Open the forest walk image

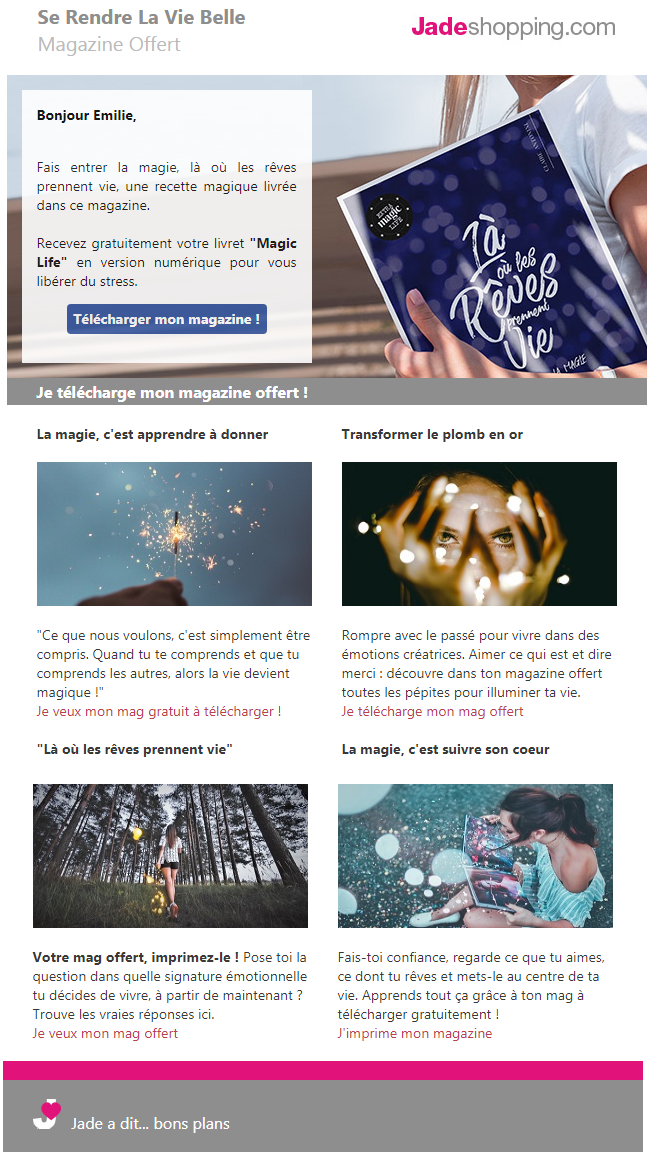[x=171, y=856]
